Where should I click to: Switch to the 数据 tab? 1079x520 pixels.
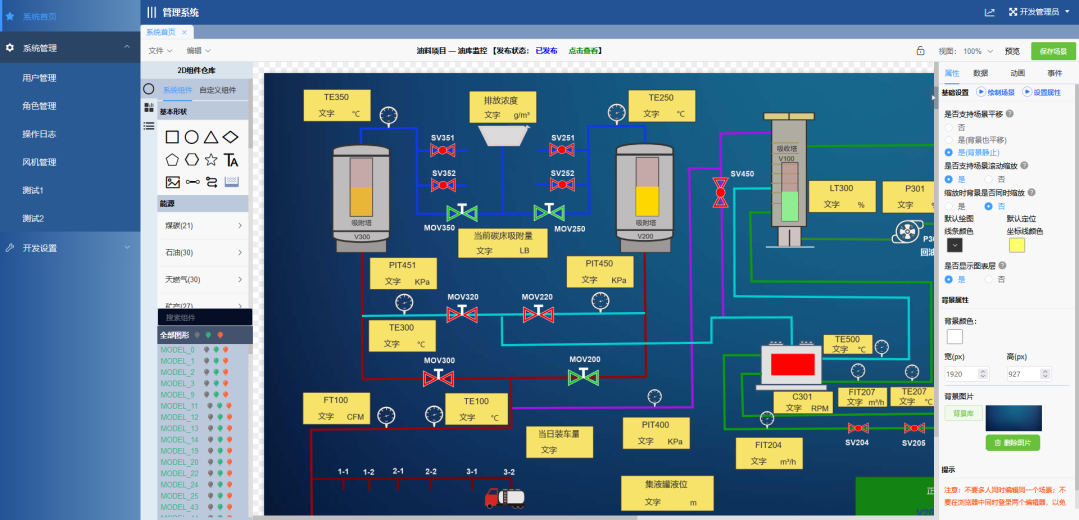[x=980, y=73]
